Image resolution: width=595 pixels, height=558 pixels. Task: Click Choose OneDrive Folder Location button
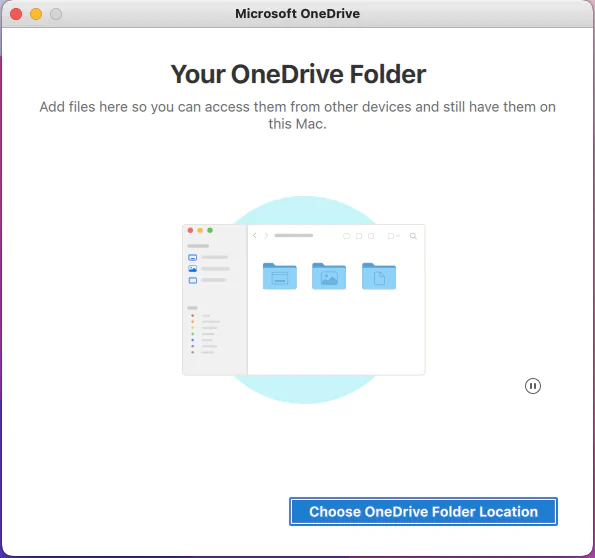423,511
